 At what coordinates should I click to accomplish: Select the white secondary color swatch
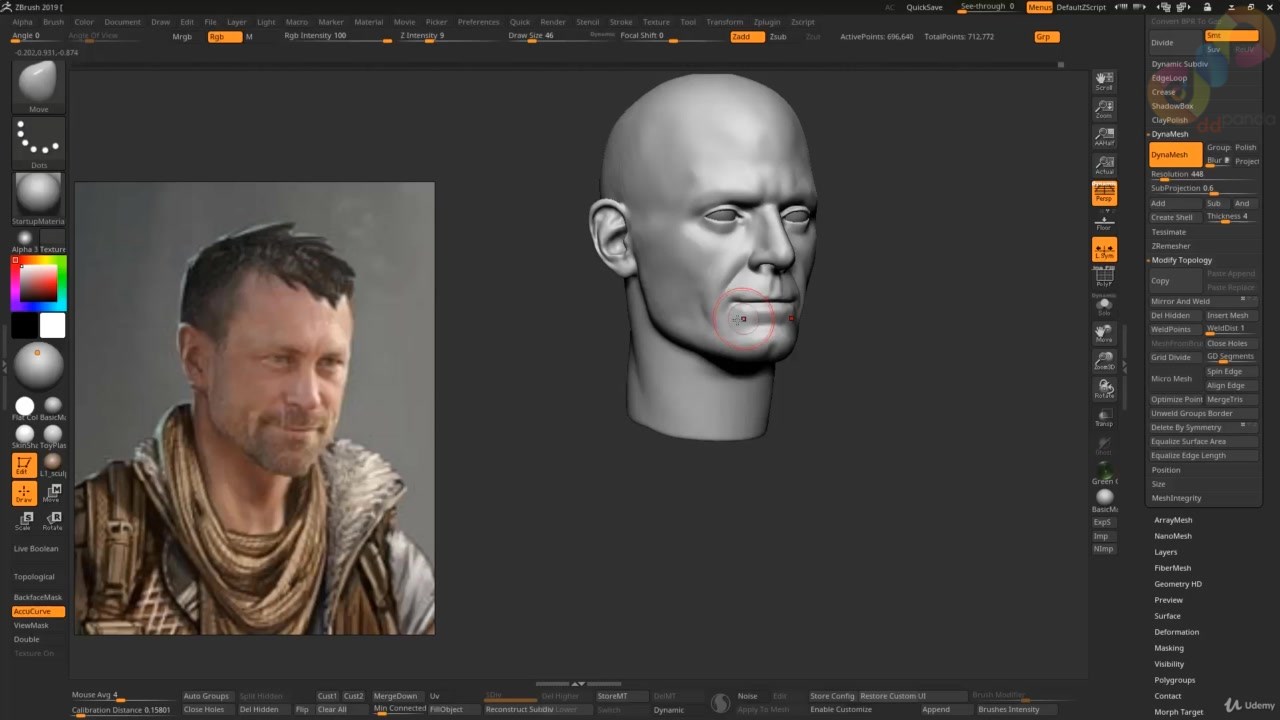coord(52,326)
